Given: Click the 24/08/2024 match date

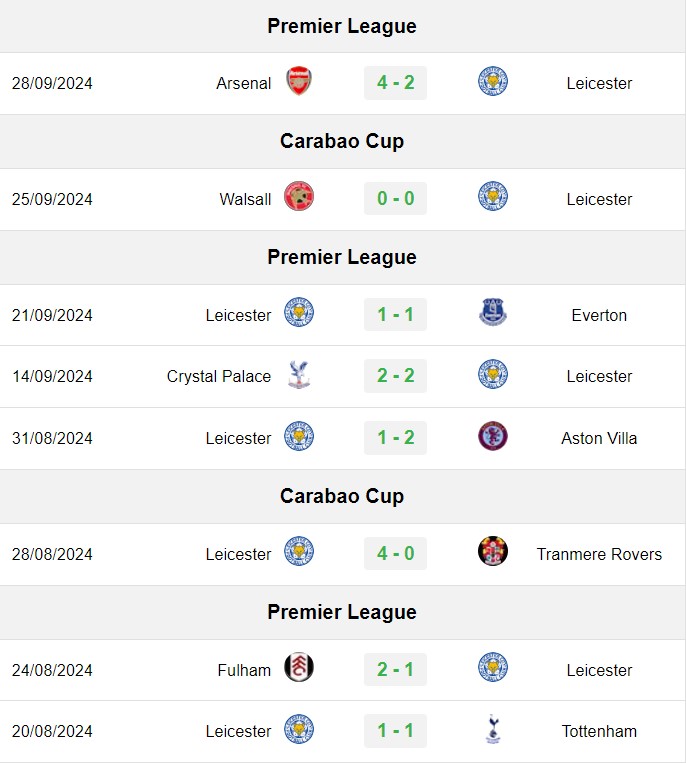Looking at the screenshot, I should point(52,670).
